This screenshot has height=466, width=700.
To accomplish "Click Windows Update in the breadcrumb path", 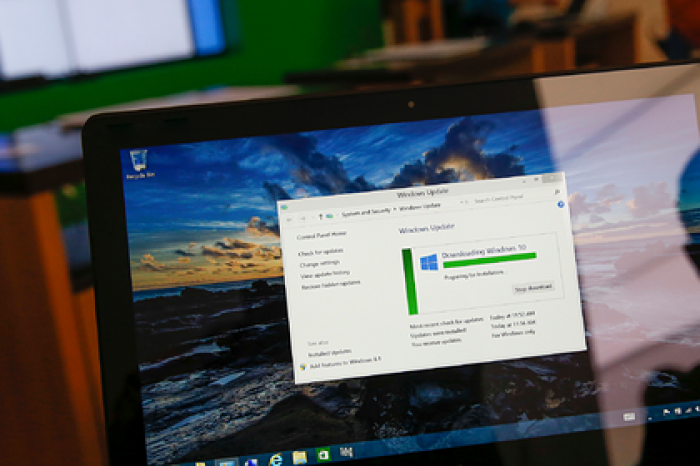I will point(420,207).
